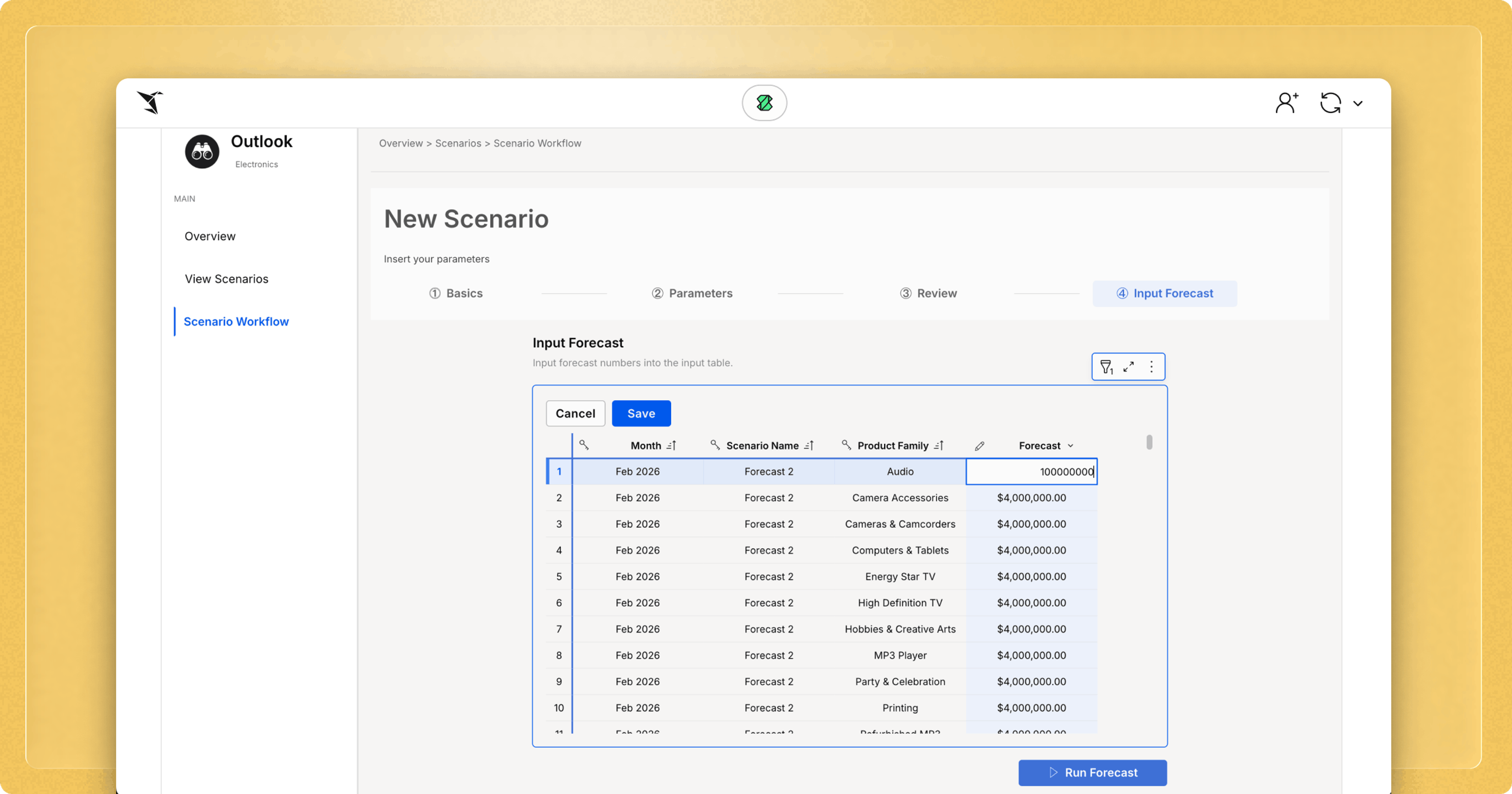Click the key icon by Product Family
The width and height of the screenshot is (1512, 794).
846,445
